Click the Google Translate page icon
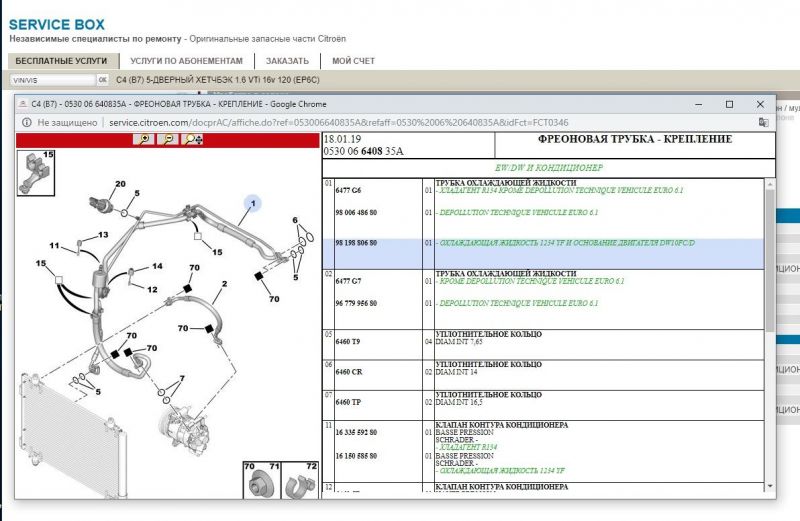 tap(764, 122)
